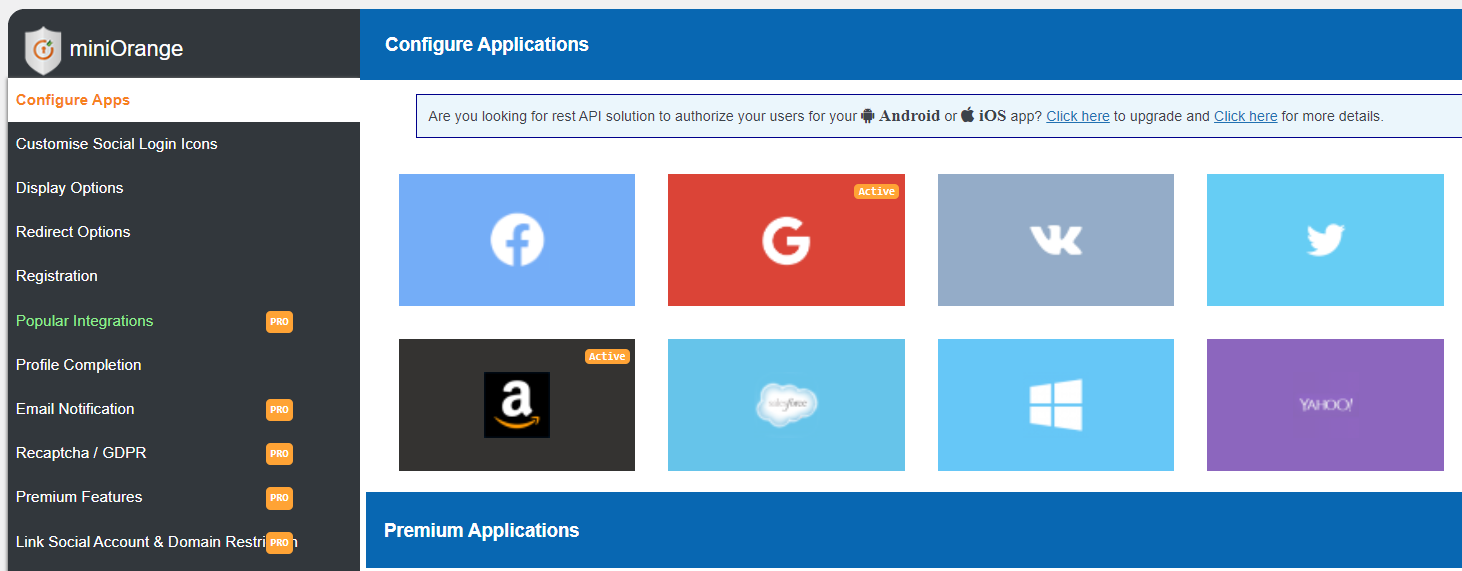The height and width of the screenshot is (571, 1462).
Task: Open the Configure Apps menu item
Action: click(x=73, y=100)
